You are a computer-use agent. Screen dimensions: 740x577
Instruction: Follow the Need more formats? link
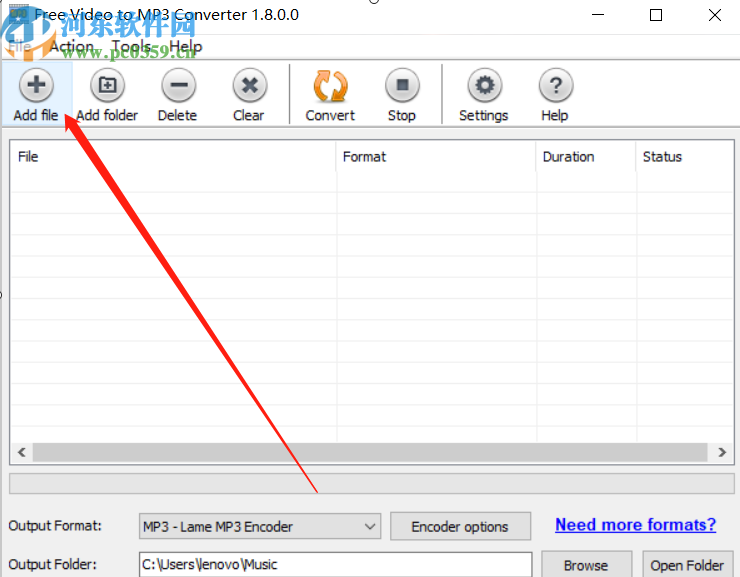tap(635, 525)
